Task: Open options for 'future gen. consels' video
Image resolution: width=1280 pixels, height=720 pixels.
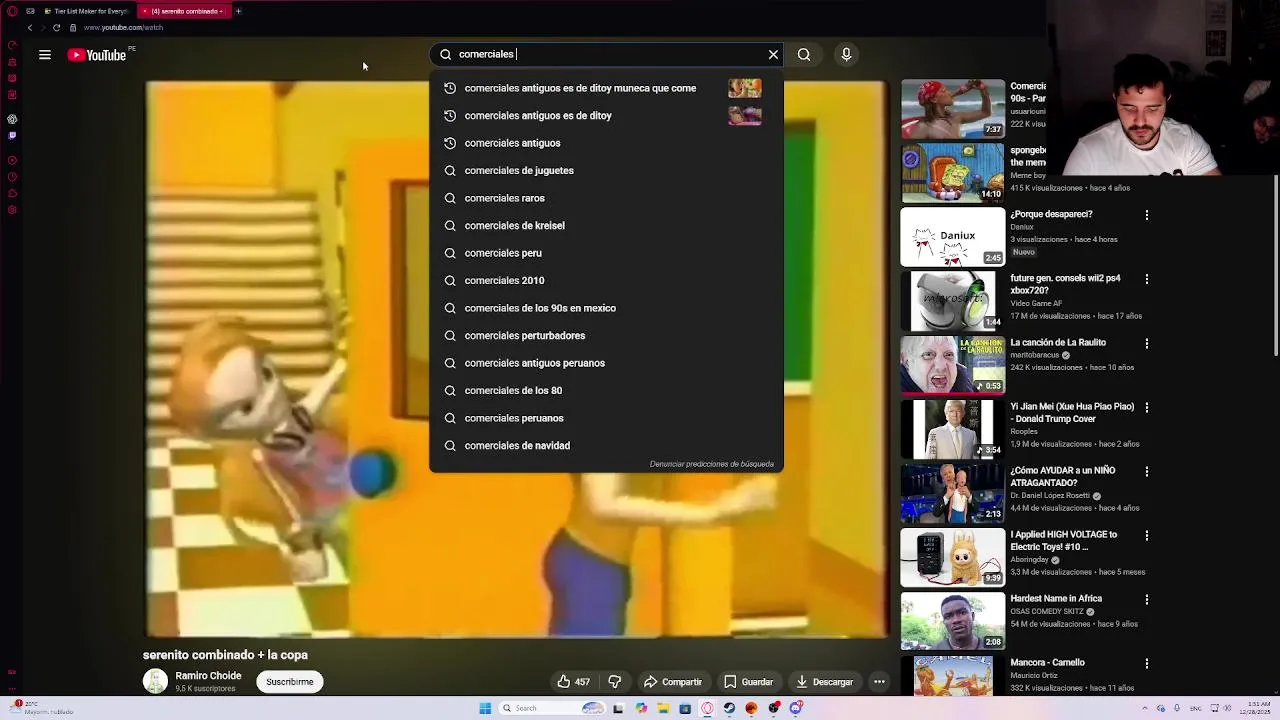Action: point(1147,279)
